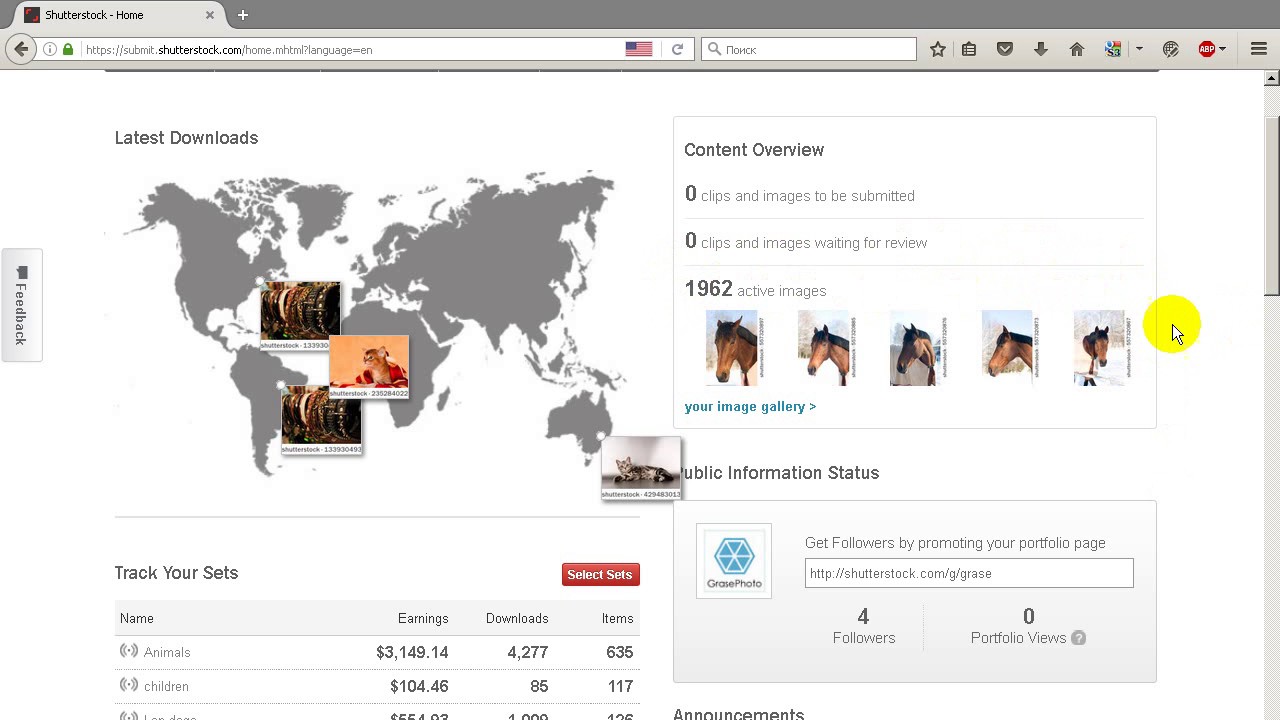1280x720 pixels.
Task: Open a new browser tab
Action: (x=243, y=15)
